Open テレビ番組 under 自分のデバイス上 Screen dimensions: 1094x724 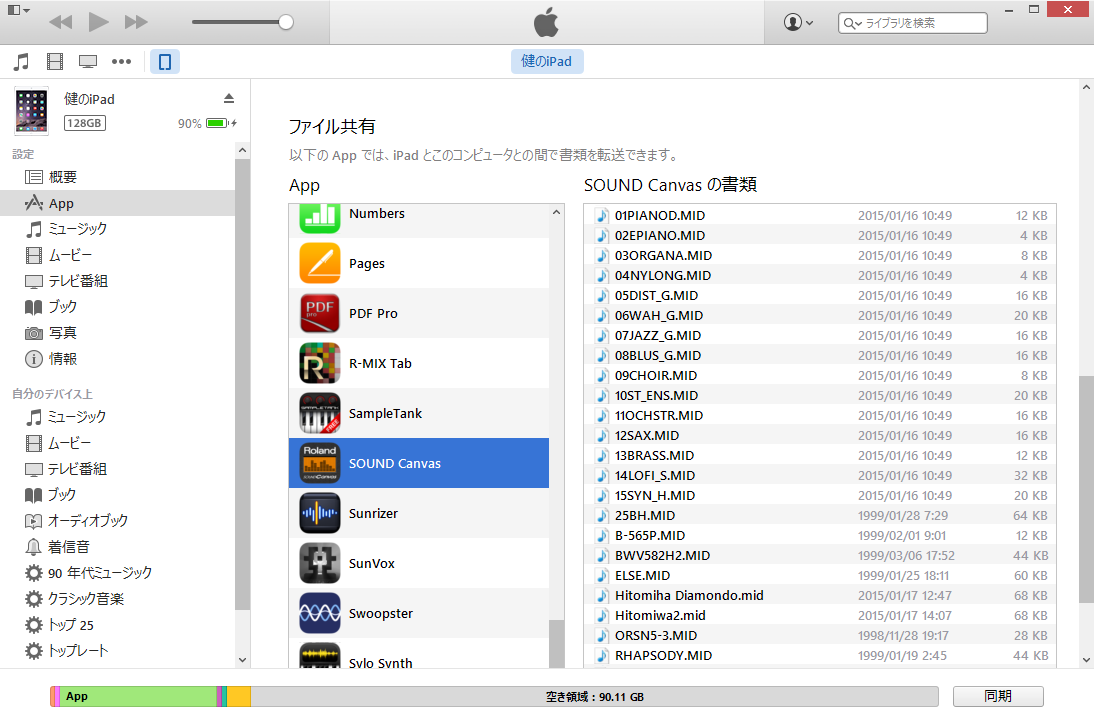point(117,469)
